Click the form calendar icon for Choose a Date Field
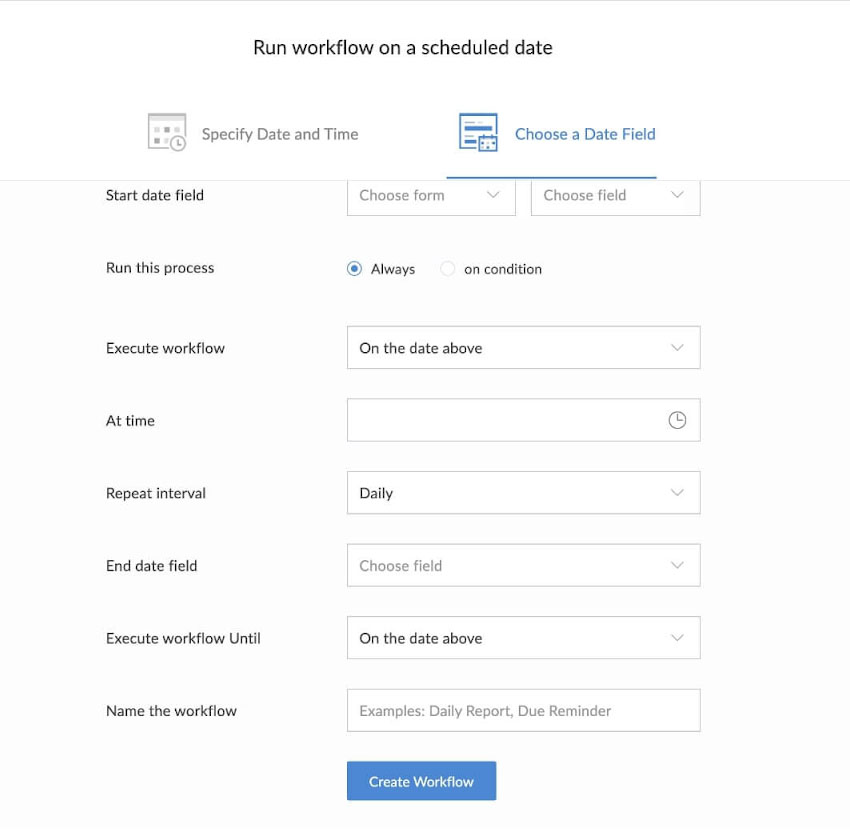The width and height of the screenshot is (850, 832). 478,132
